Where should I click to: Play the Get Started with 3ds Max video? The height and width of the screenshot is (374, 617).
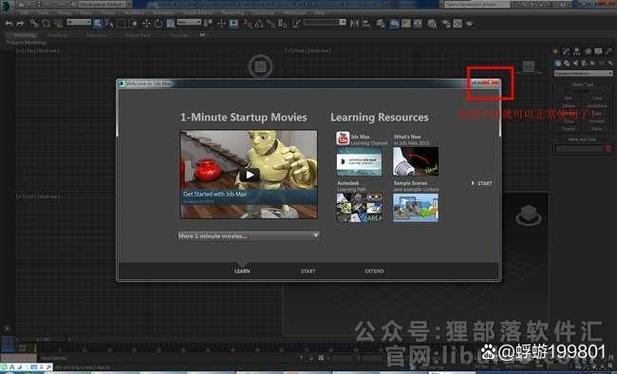pos(249,175)
